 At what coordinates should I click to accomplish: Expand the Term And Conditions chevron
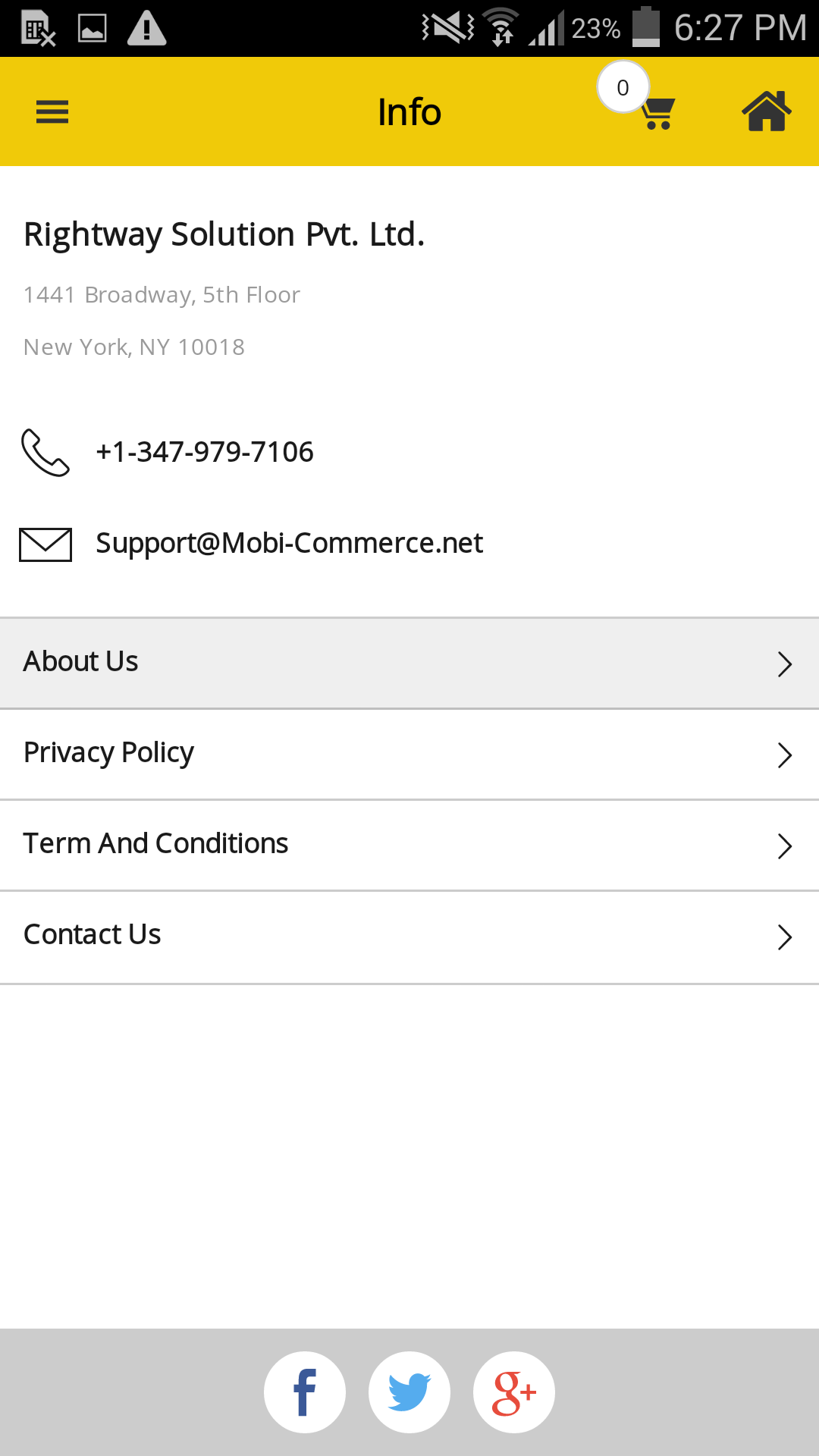click(785, 846)
